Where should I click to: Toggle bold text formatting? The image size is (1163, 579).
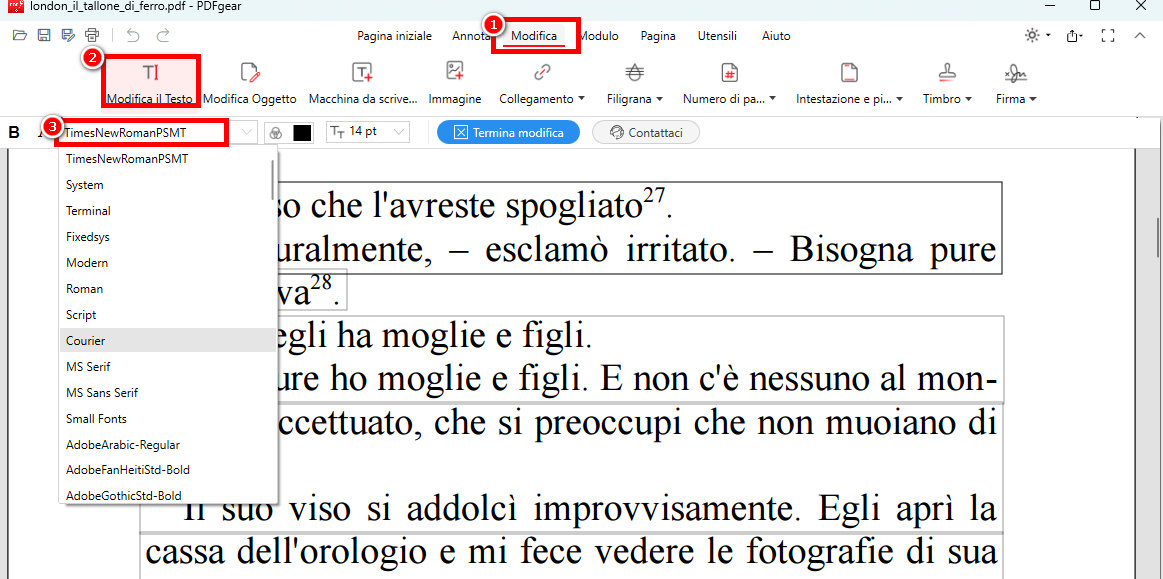(13, 131)
